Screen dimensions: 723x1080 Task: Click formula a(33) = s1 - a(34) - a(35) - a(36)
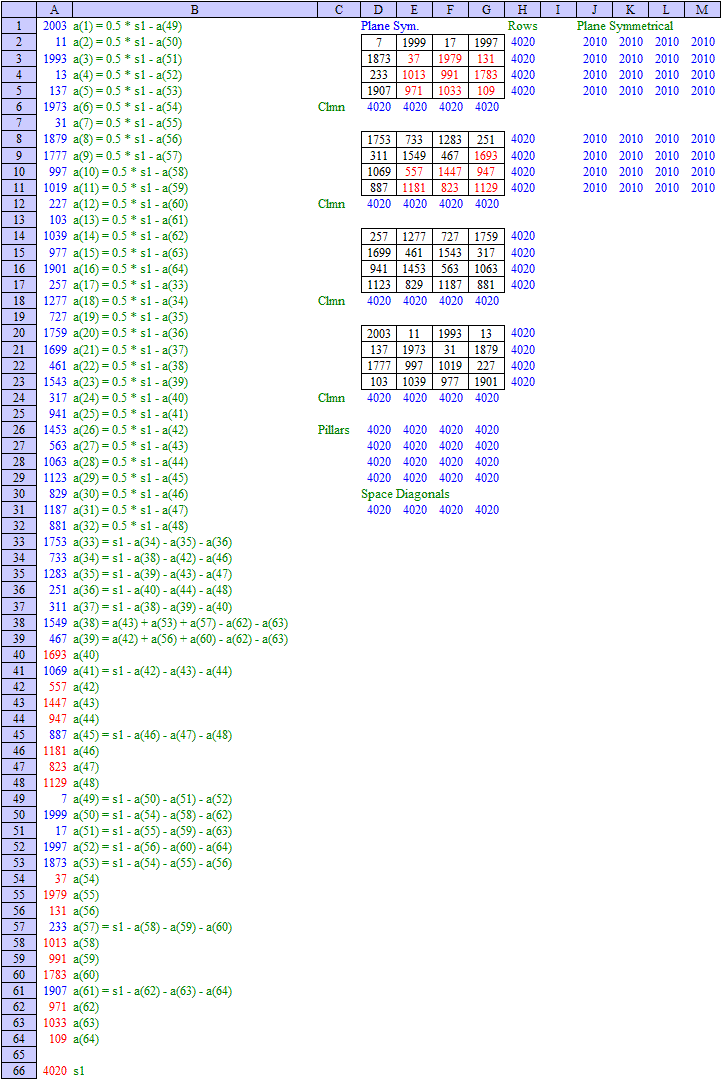[x=152, y=542]
